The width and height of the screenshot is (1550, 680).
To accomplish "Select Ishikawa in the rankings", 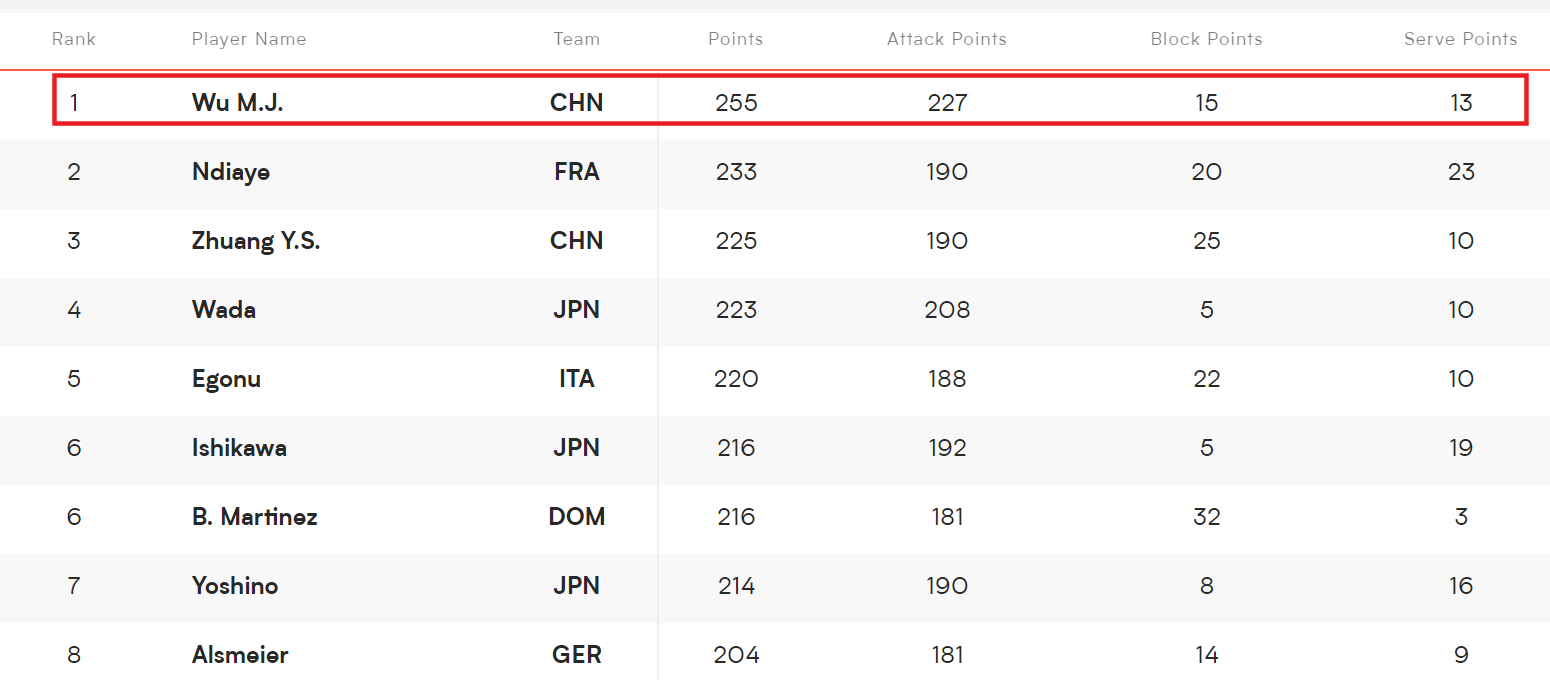I will tap(239, 448).
